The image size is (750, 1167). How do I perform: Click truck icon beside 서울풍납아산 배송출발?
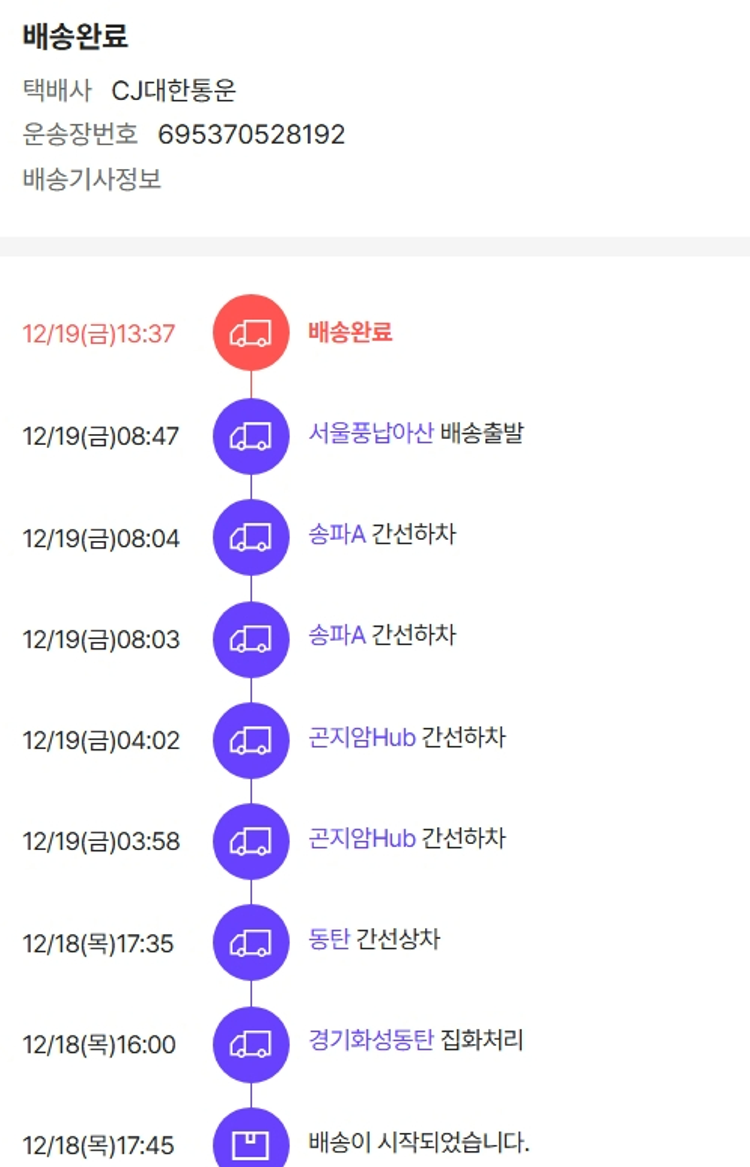click(x=251, y=436)
